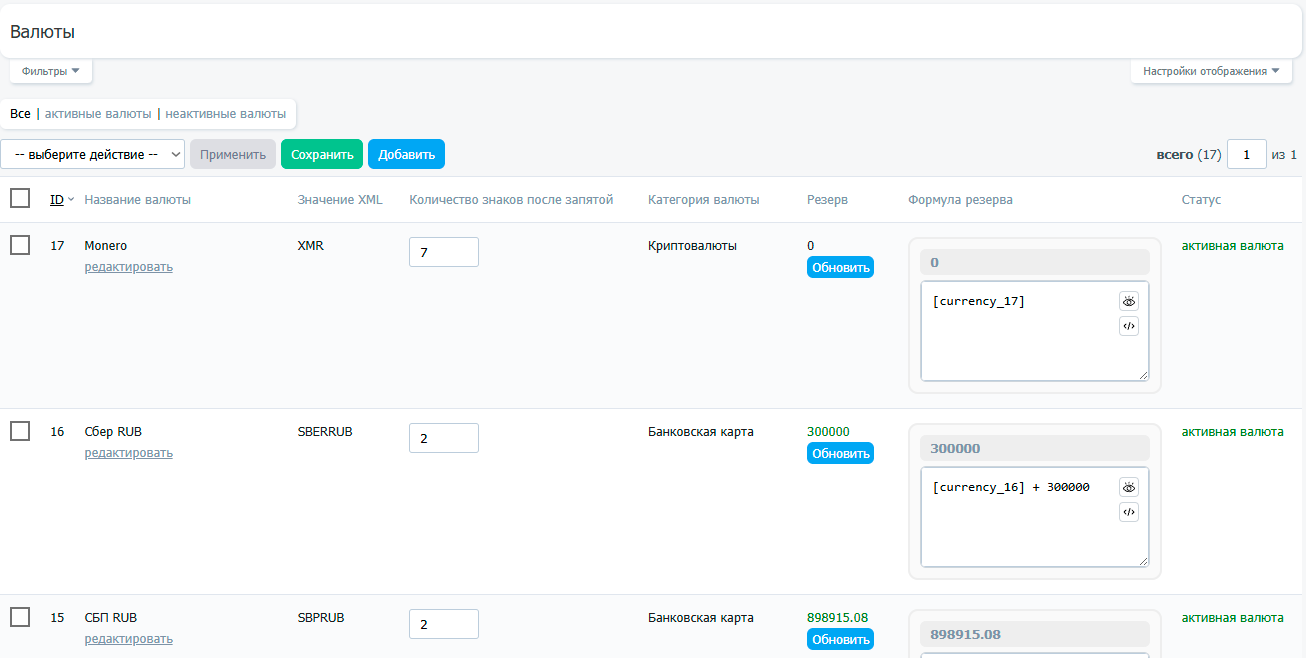Click the code icon in Monero formula box
Screen dimensions: 1306x658
1128,326
